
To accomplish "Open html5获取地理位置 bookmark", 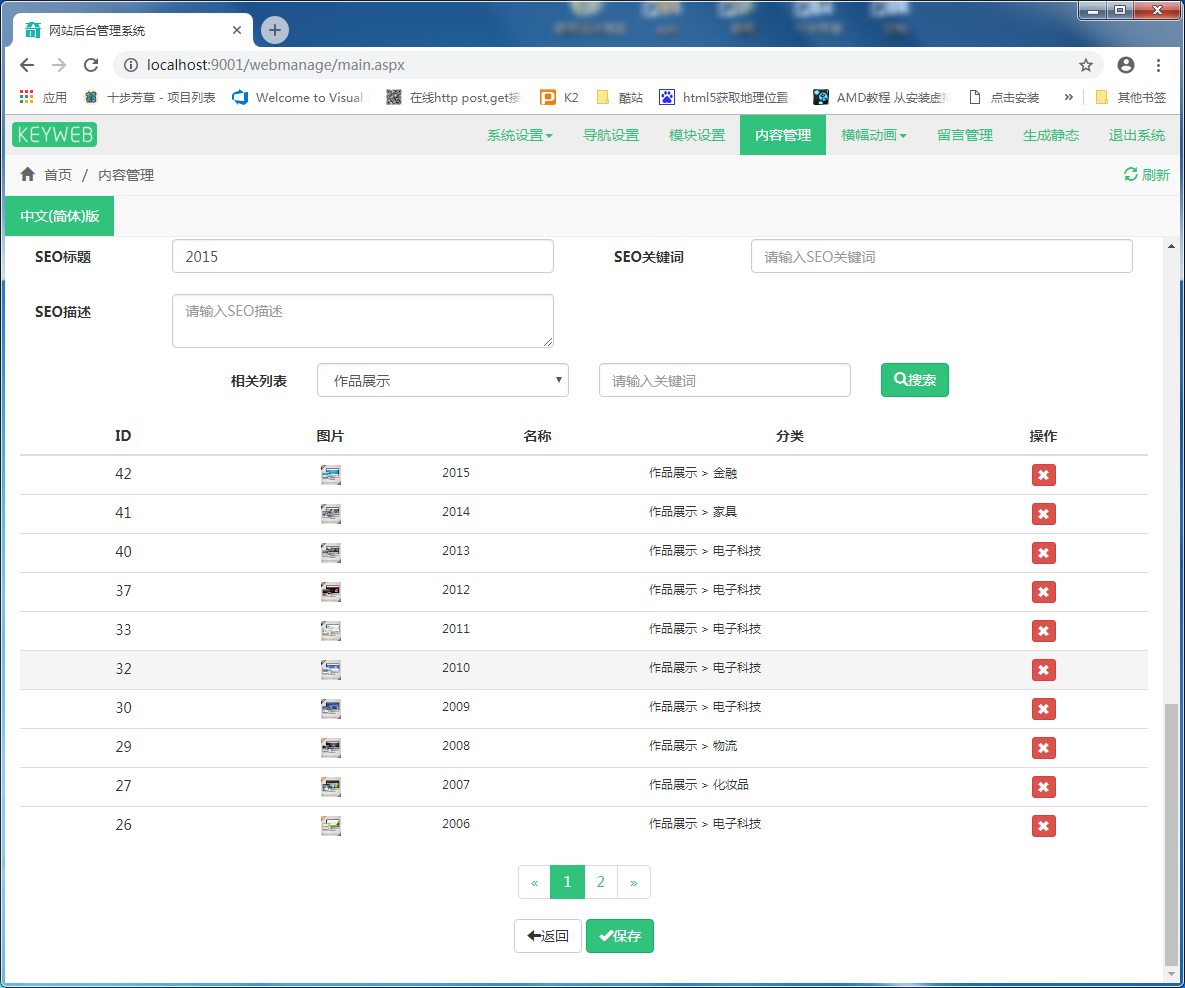I will click(x=724, y=97).
